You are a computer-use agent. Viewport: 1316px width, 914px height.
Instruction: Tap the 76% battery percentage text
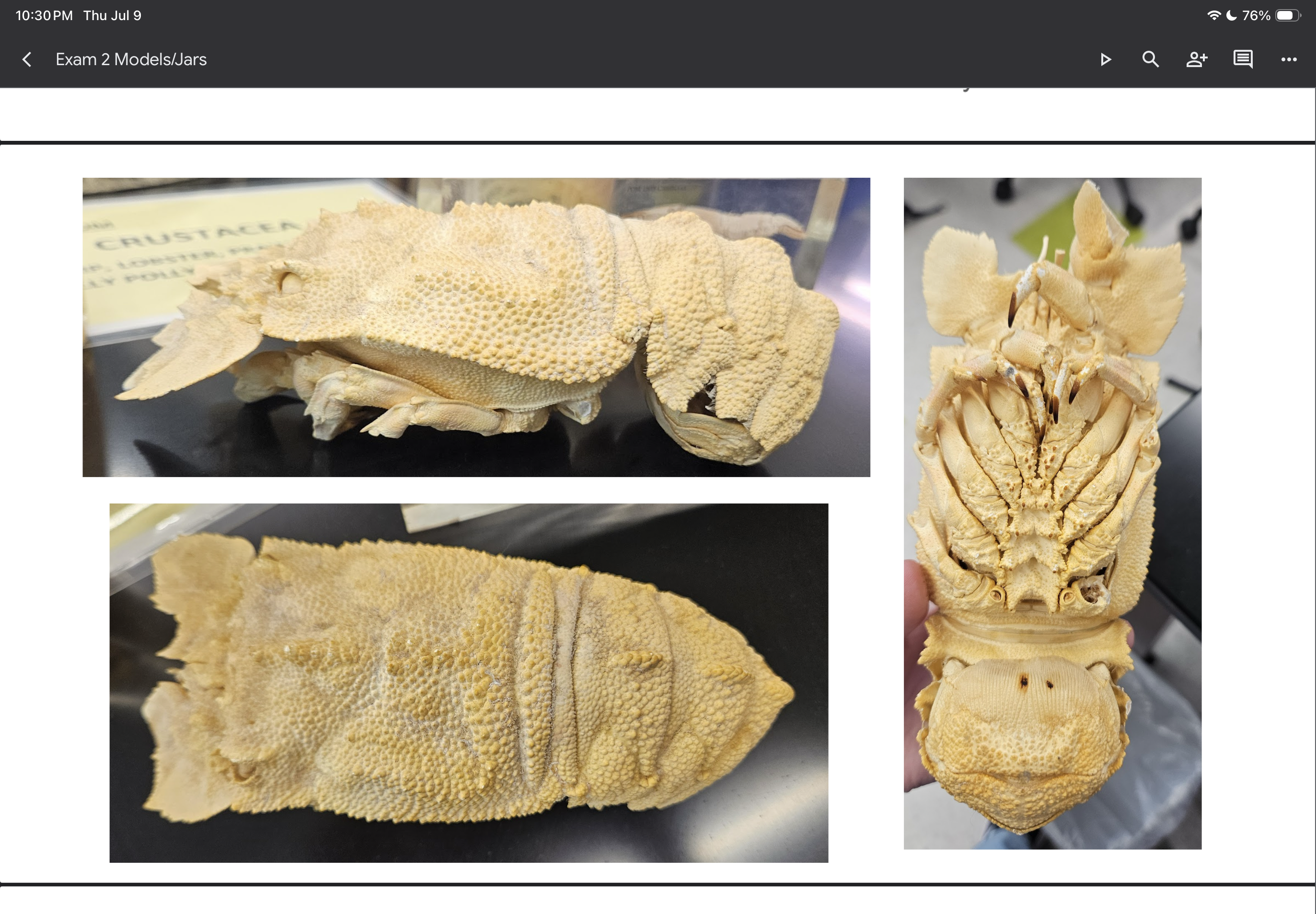click(1256, 15)
